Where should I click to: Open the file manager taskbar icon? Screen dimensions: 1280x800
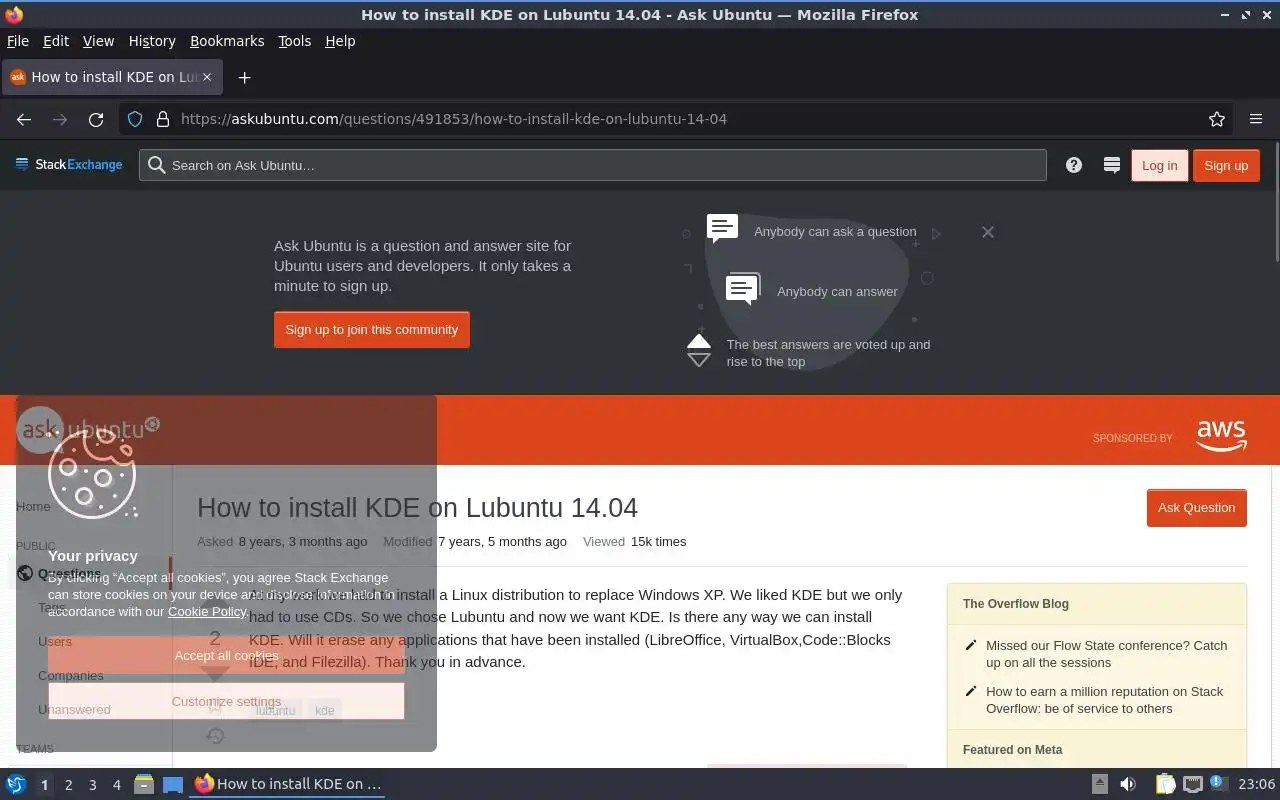[x=144, y=784]
